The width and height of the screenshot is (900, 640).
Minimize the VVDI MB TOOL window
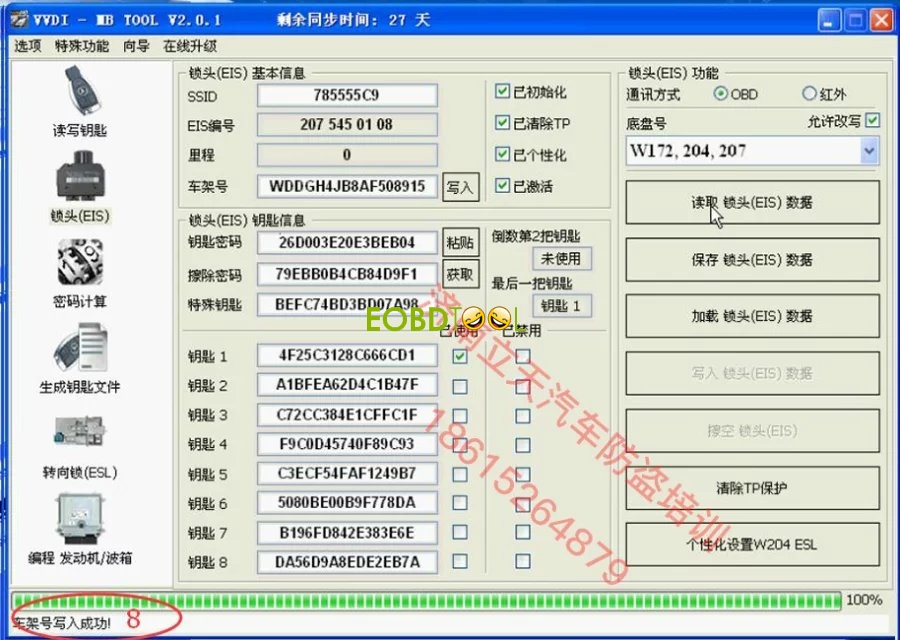click(829, 21)
